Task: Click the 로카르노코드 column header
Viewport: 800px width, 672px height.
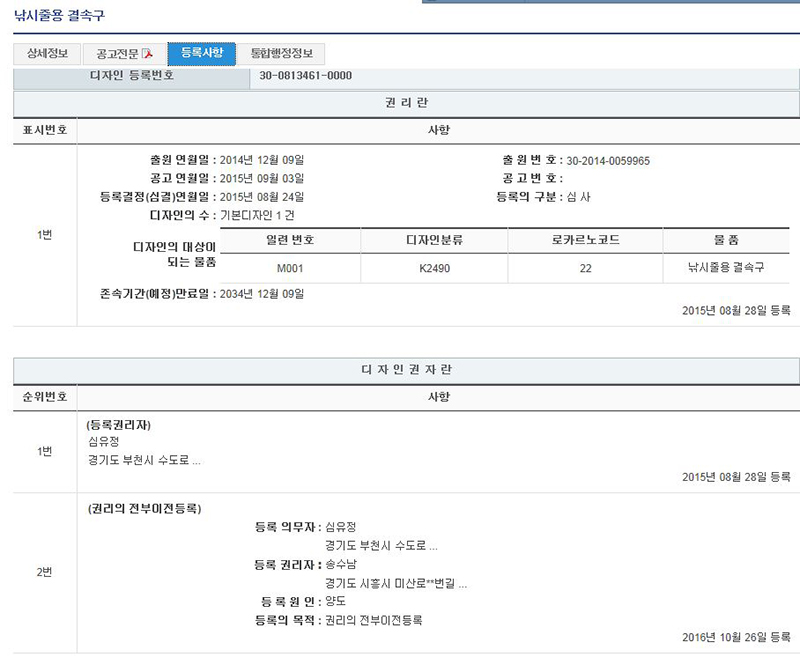Action: (x=585, y=240)
